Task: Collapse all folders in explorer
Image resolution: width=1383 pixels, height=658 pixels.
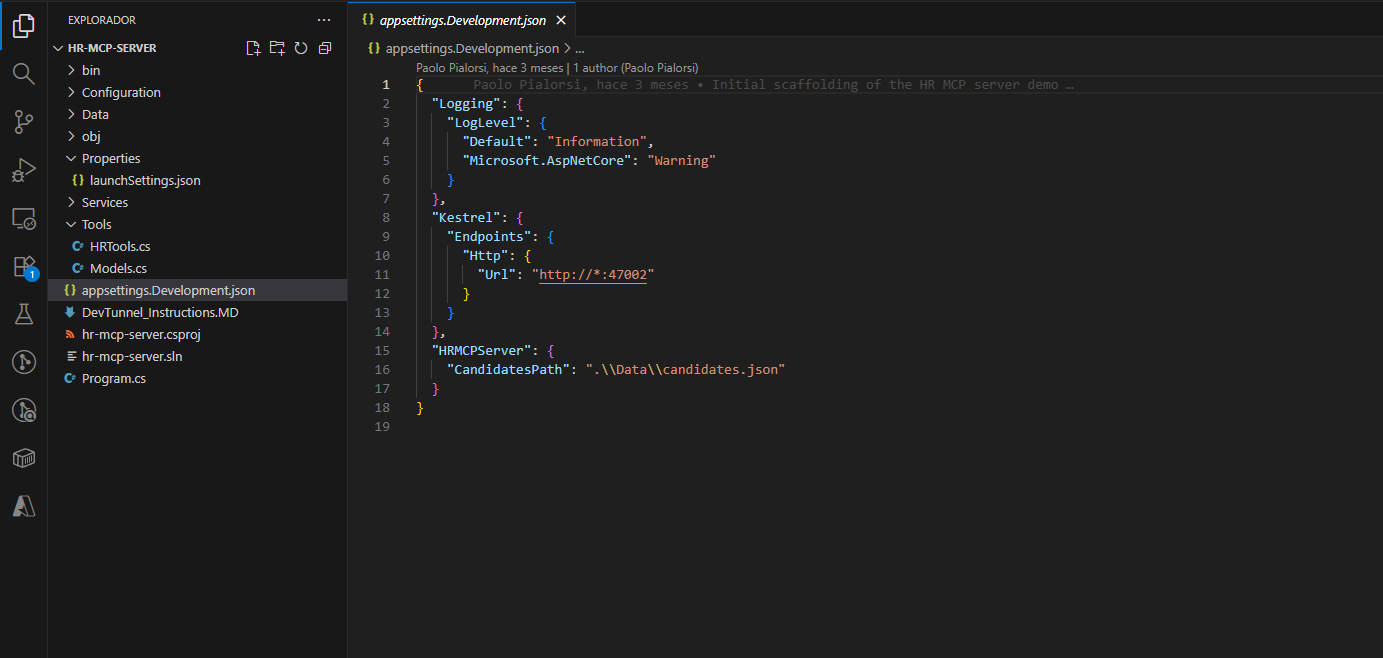Action: pos(325,48)
